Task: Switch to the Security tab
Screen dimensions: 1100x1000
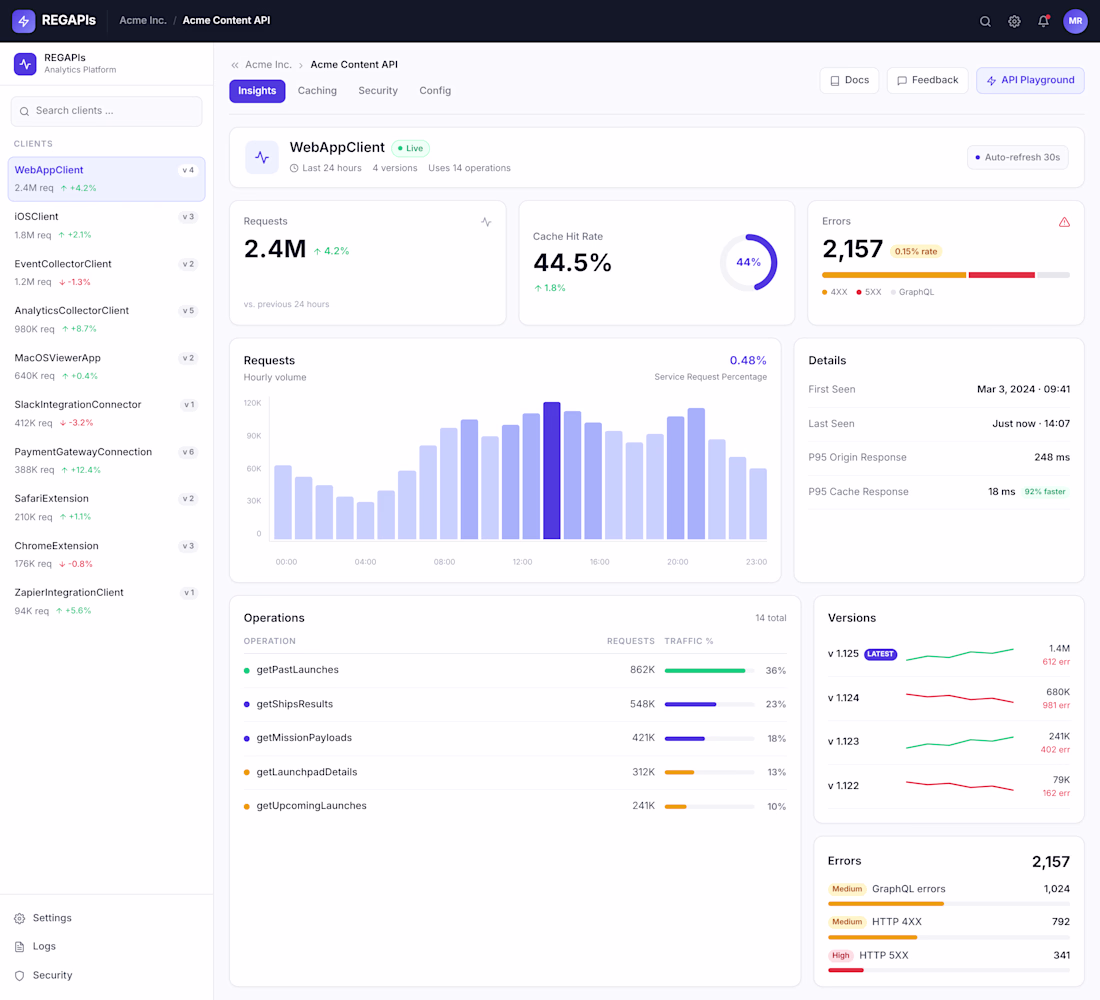Action: 378,91
